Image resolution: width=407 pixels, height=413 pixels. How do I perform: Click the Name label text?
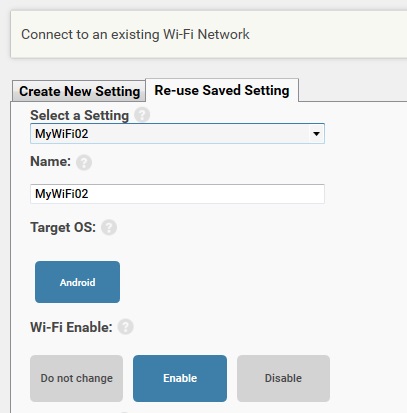point(50,162)
